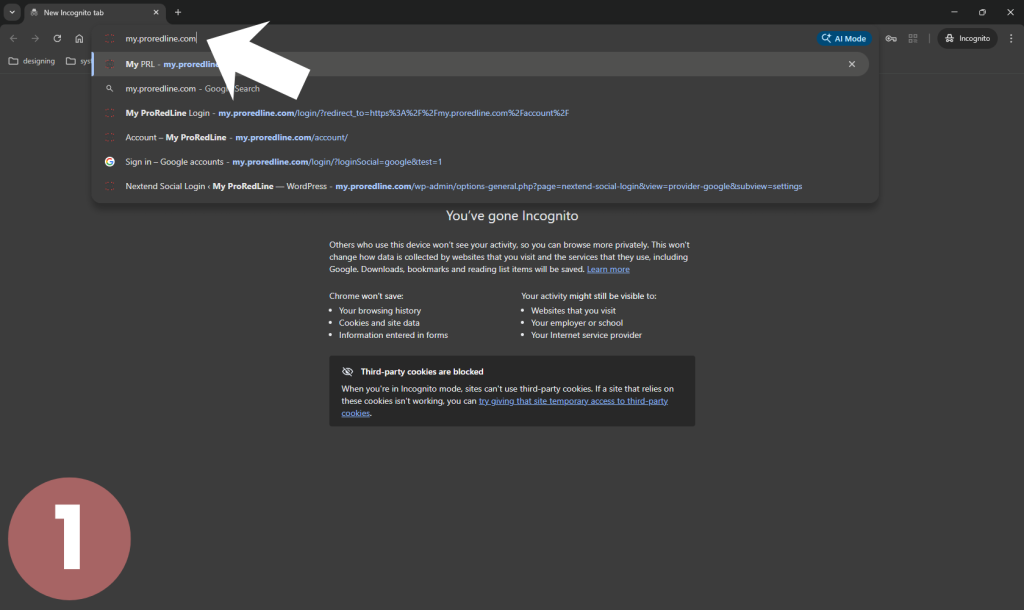Click the extensions grid icon in toolbar
Image resolution: width=1024 pixels, height=610 pixels.
coord(913,38)
